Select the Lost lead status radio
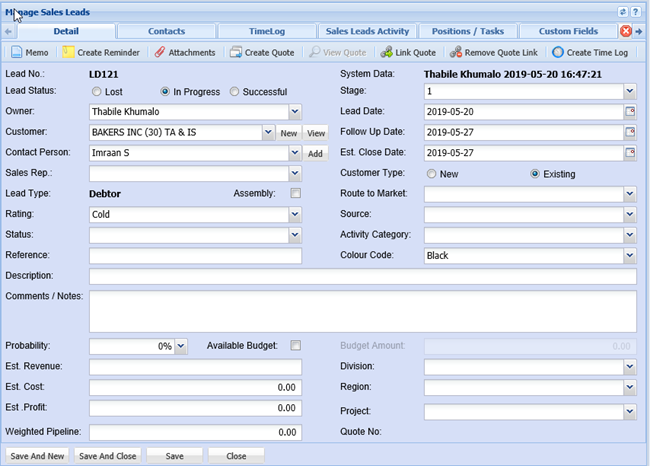This screenshot has height=466, width=650. (x=94, y=92)
